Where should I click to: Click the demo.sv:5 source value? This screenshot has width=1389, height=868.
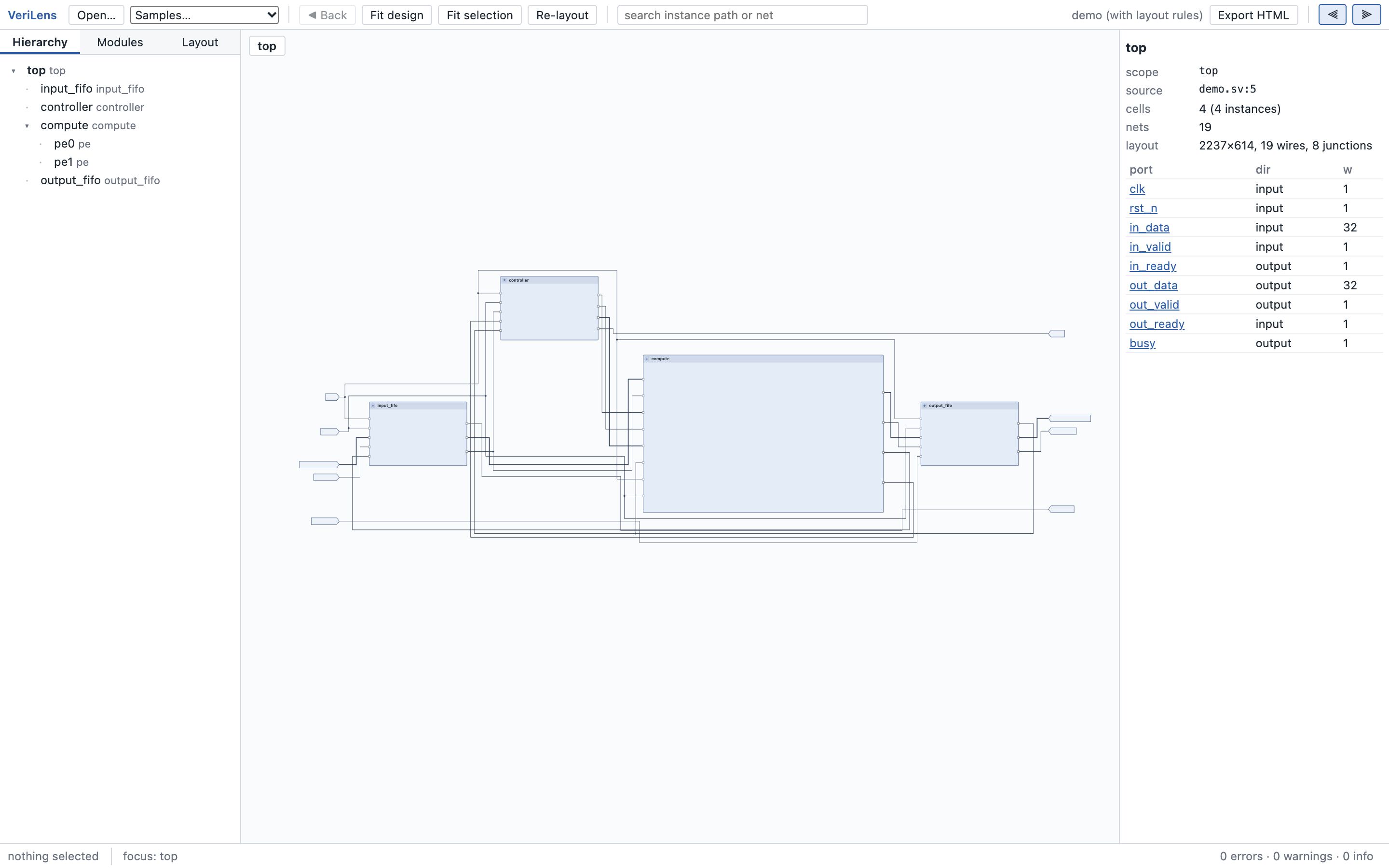pyautogui.click(x=1227, y=89)
